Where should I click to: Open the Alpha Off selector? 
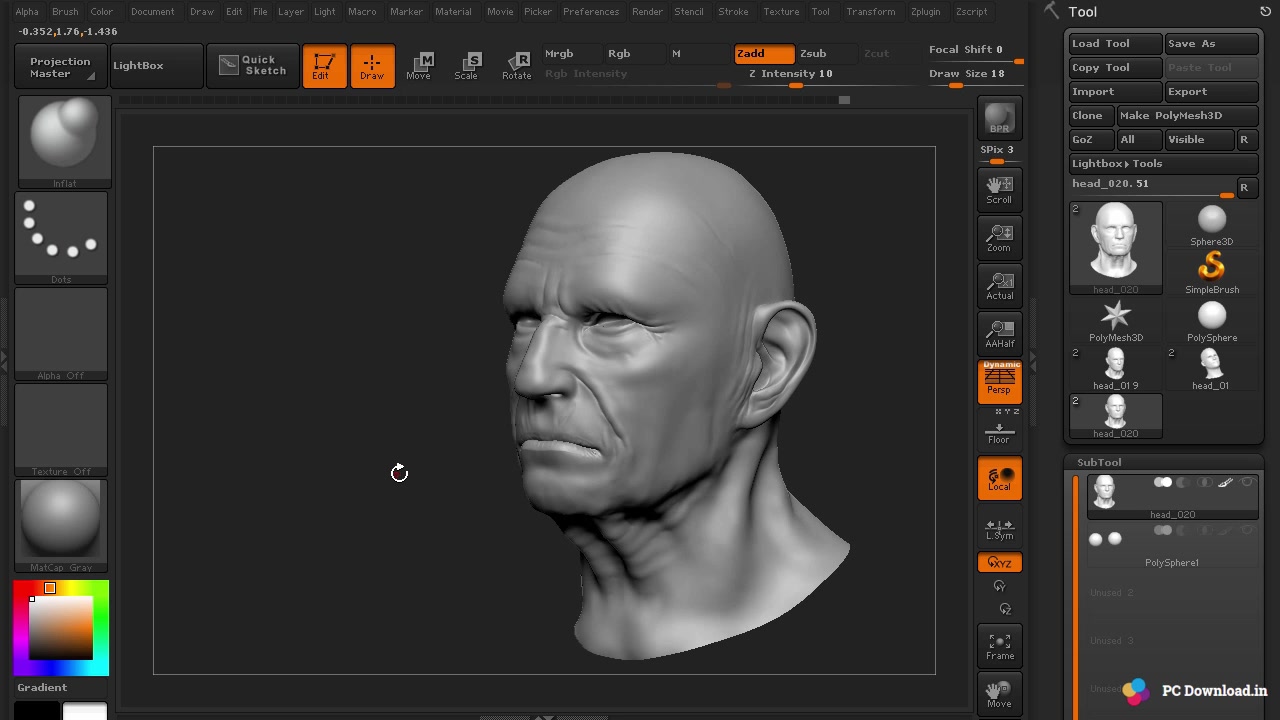coord(61,334)
